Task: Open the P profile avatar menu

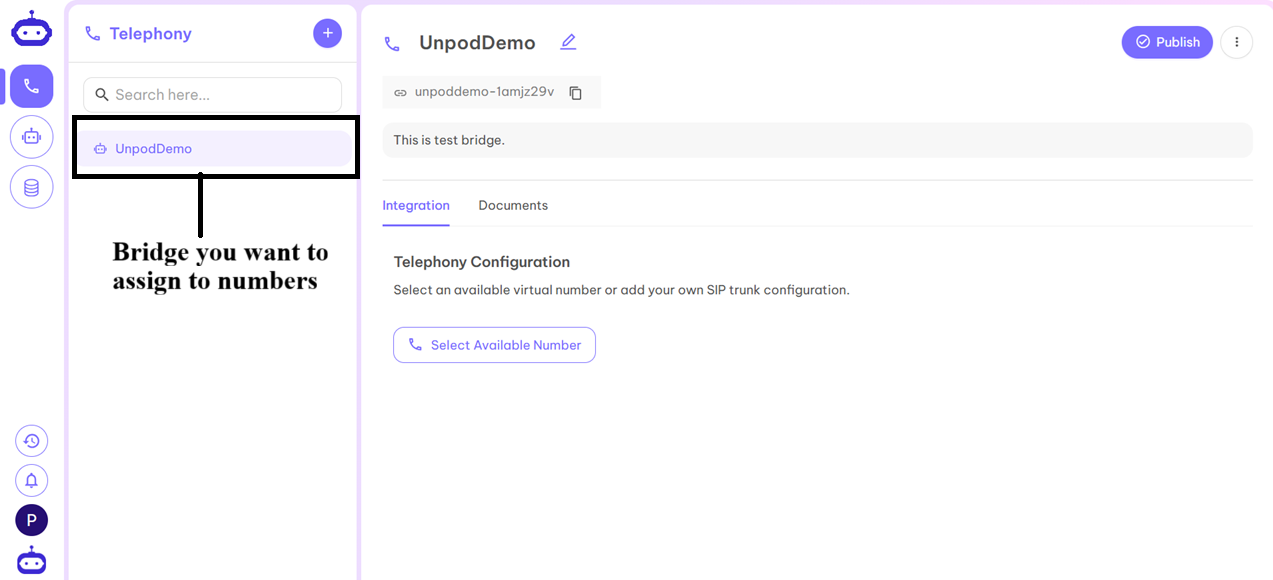Action: click(31, 520)
